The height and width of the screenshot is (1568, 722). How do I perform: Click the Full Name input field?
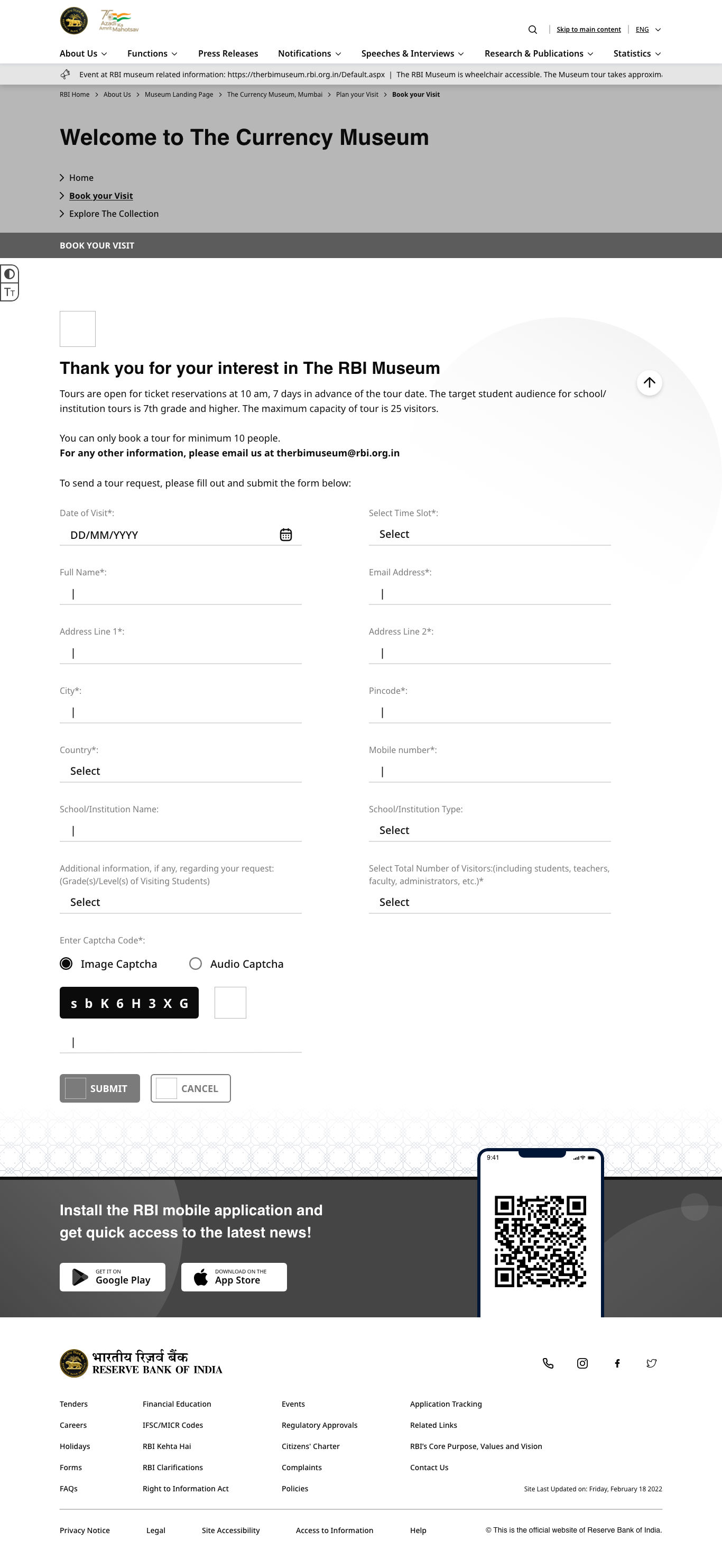[x=180, y=593]
